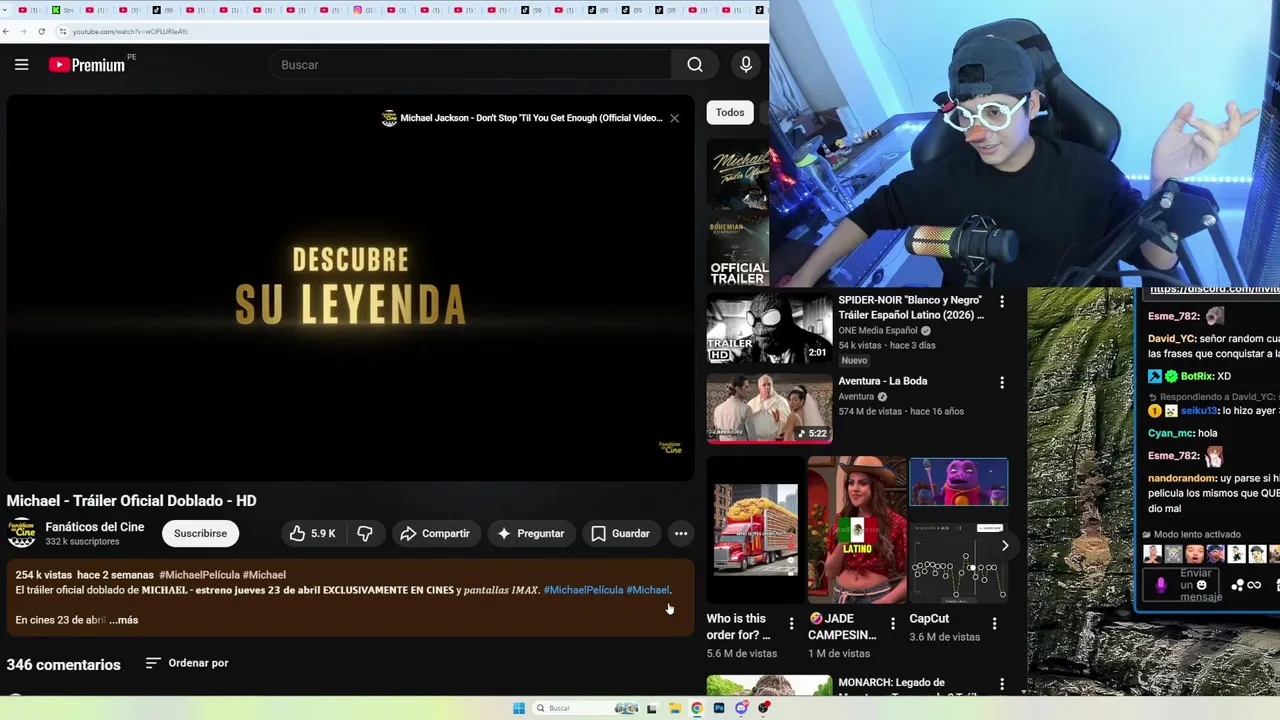Go to YouTube Premium home logo
1280x720 pixels.
coord(87,65)
